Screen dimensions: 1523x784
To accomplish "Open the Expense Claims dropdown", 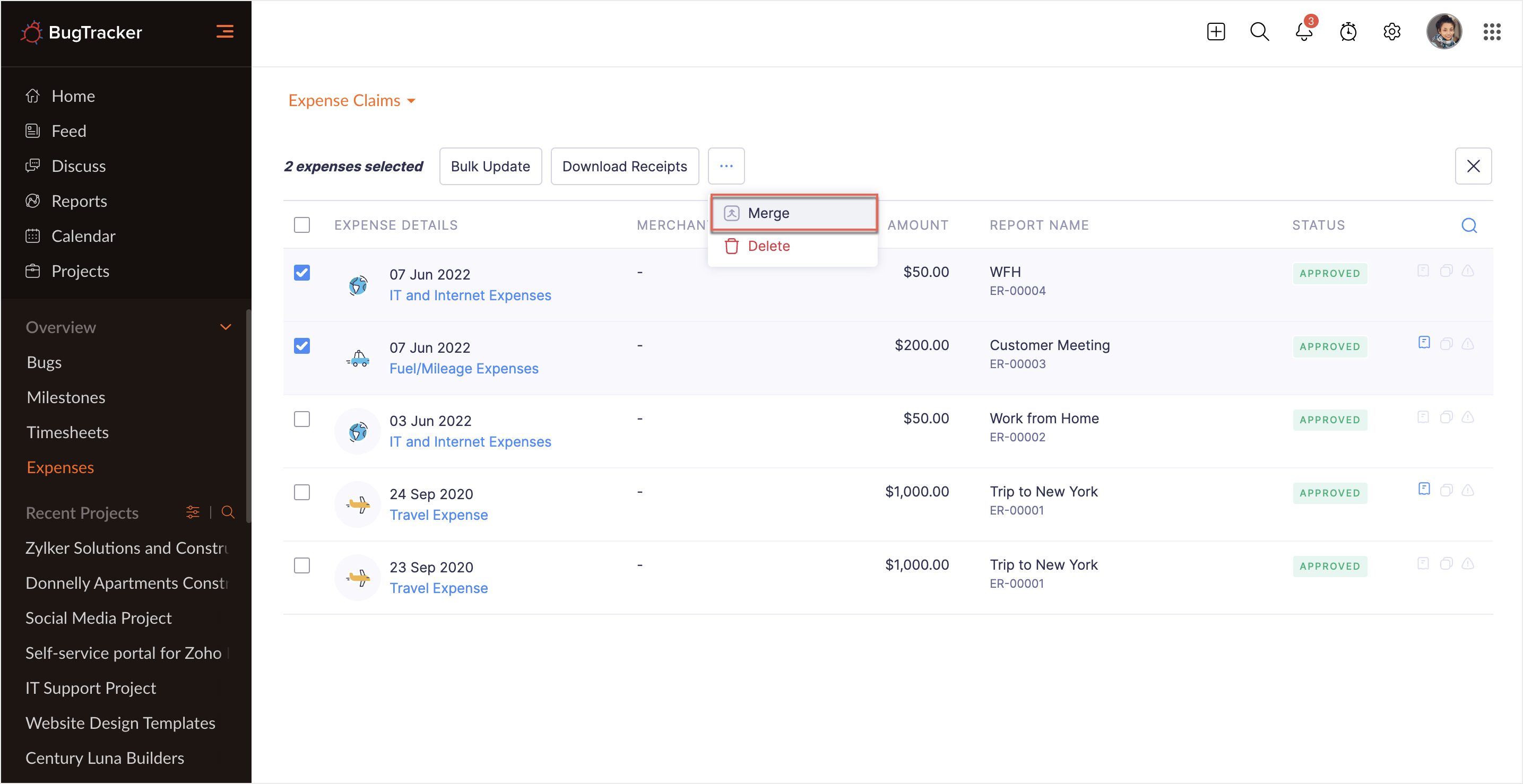I will coord(352,100).
